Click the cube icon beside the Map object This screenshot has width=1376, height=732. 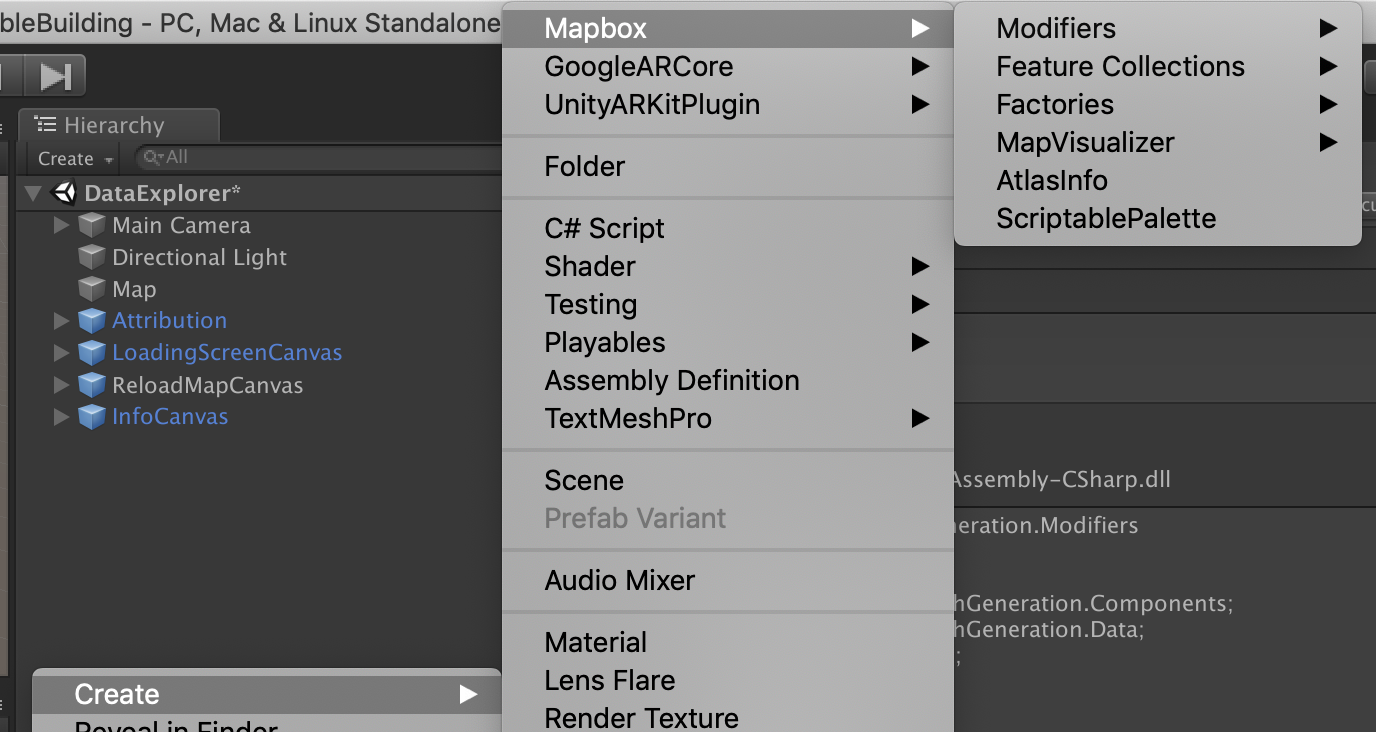91,289
